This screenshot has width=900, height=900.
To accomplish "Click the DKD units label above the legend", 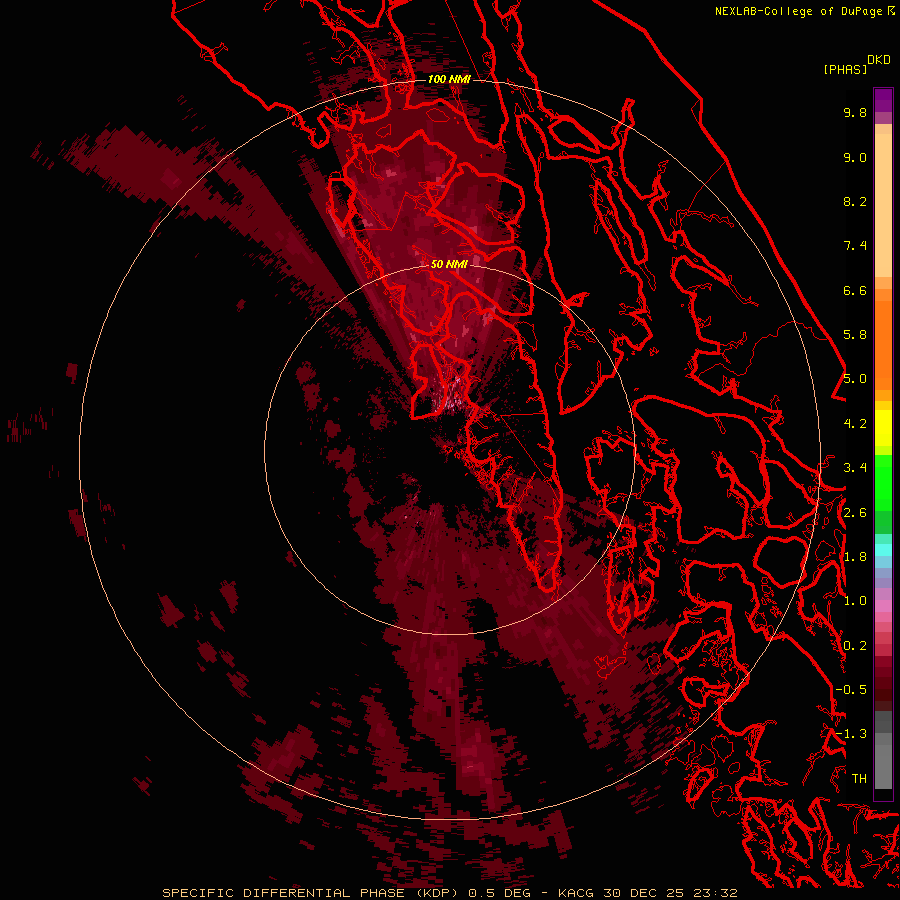I will tap(879, 60).
